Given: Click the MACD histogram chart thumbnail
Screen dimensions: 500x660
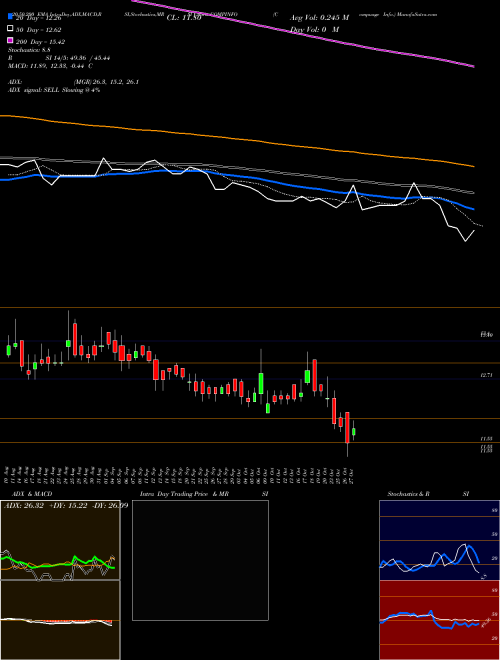Looking at the screenshot, I should point(60,620).
